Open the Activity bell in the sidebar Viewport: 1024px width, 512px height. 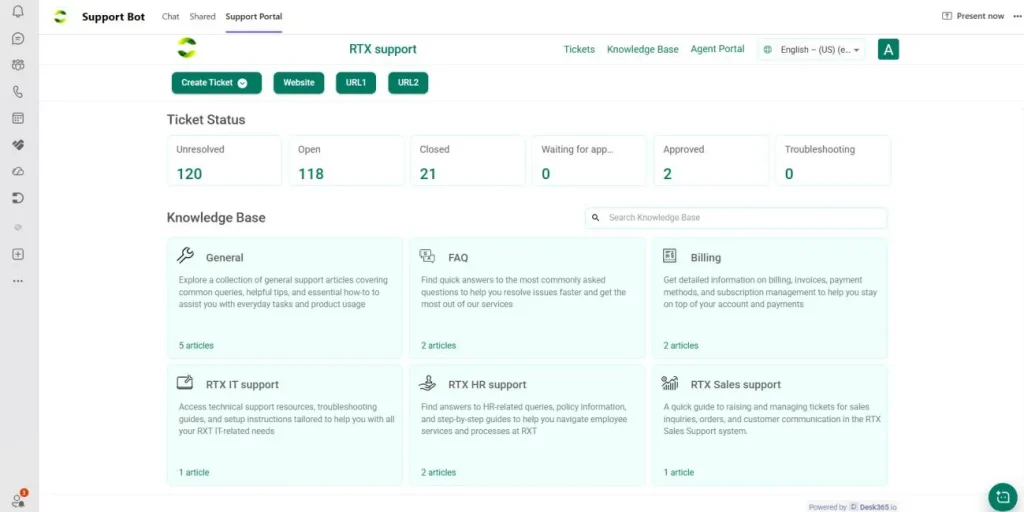18,11
